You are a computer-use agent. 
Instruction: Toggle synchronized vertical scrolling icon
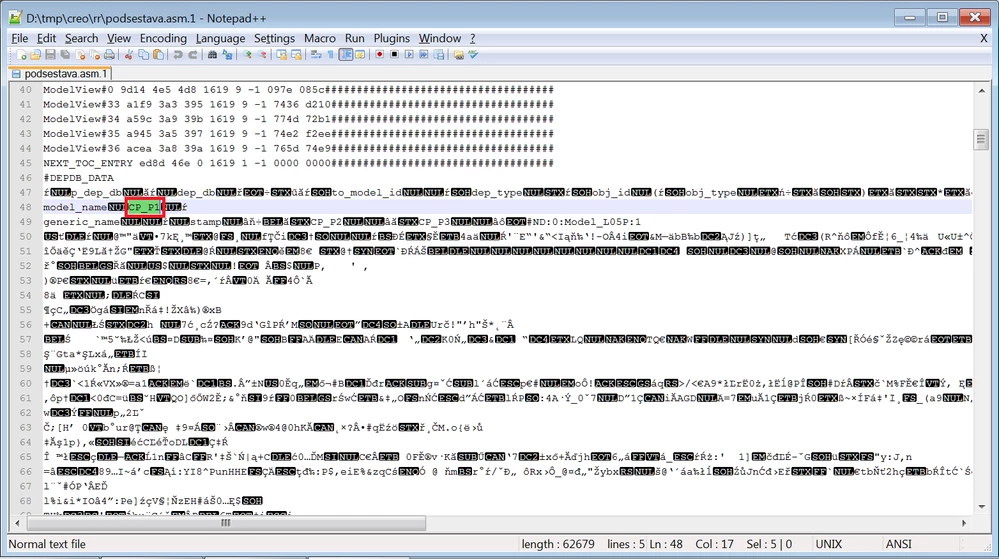281,55
